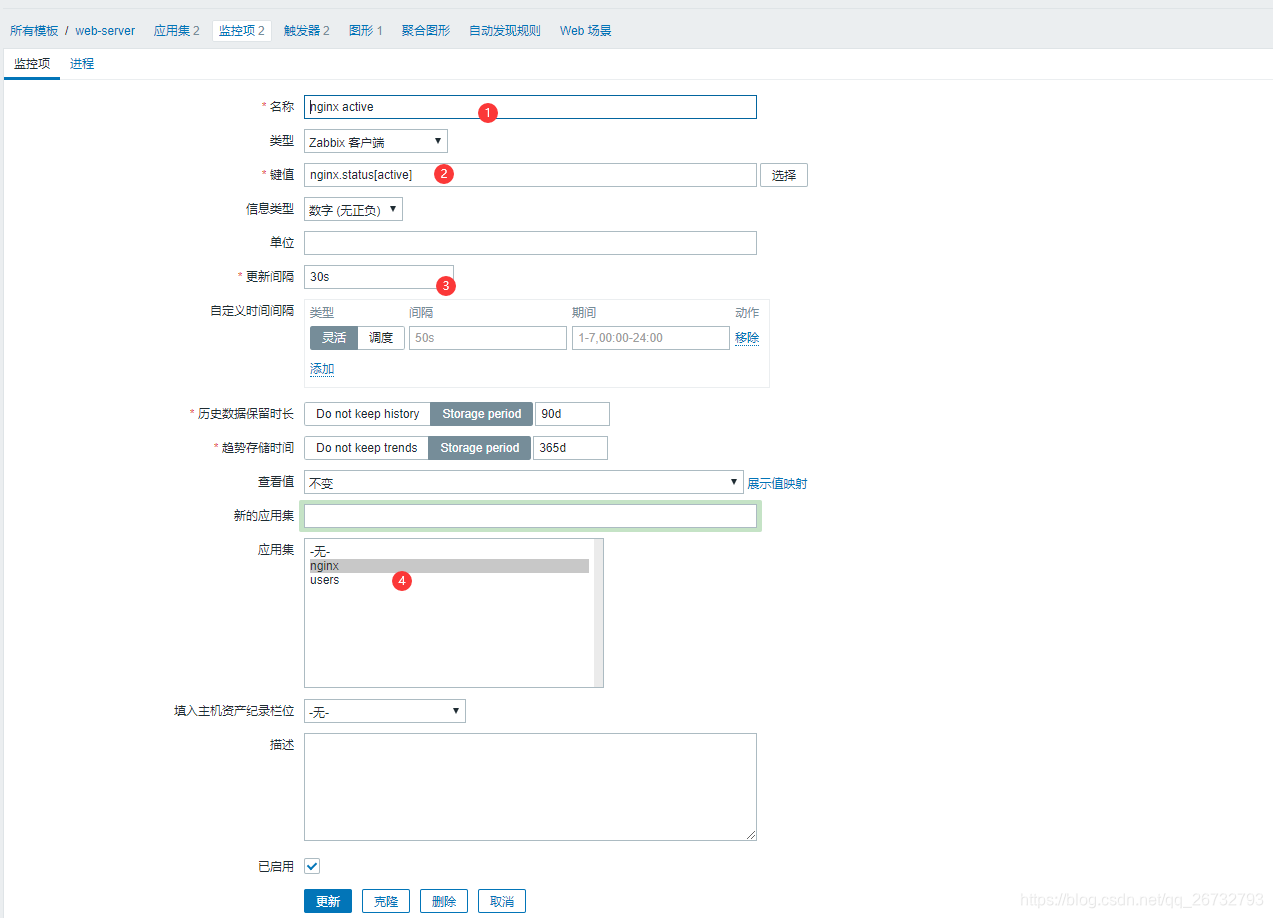Viewport: 1273px width, 918px height.
Task: Choose Storage period for trends
Action: click(x=480, y=448)
